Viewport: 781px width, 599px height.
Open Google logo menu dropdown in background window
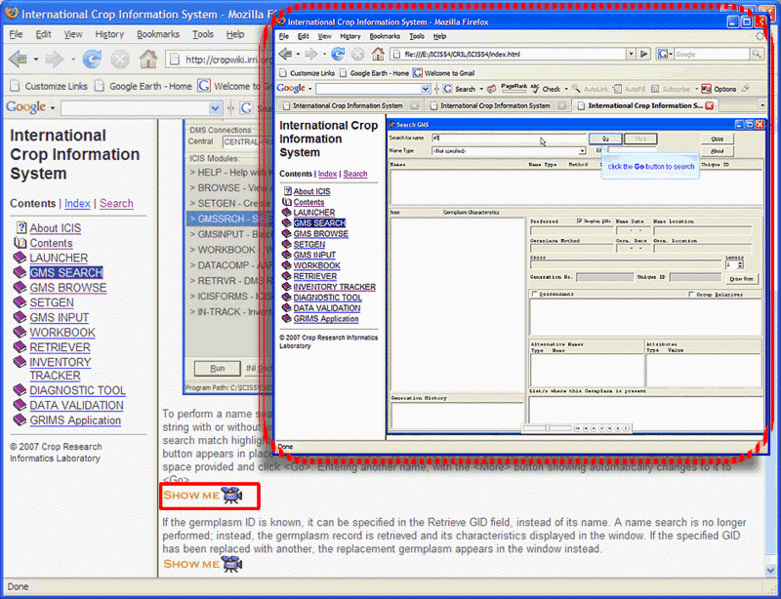53,108
